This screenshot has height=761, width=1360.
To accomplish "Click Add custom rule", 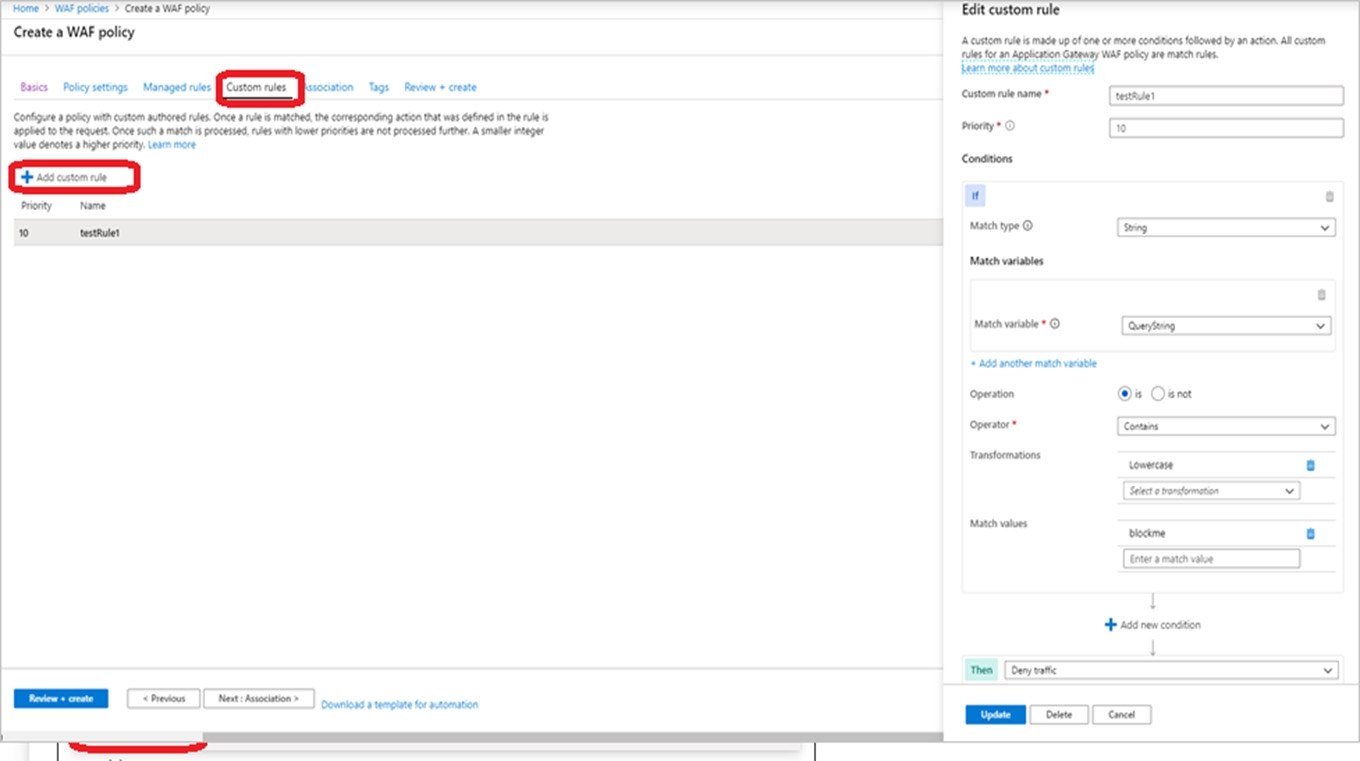I will click(x=64, y=177).
